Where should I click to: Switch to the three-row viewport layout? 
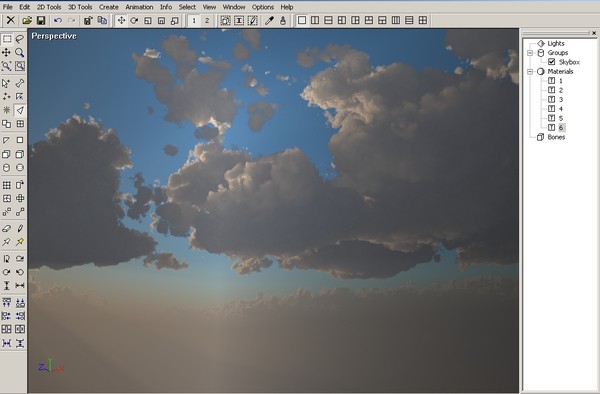pos(409,20)
